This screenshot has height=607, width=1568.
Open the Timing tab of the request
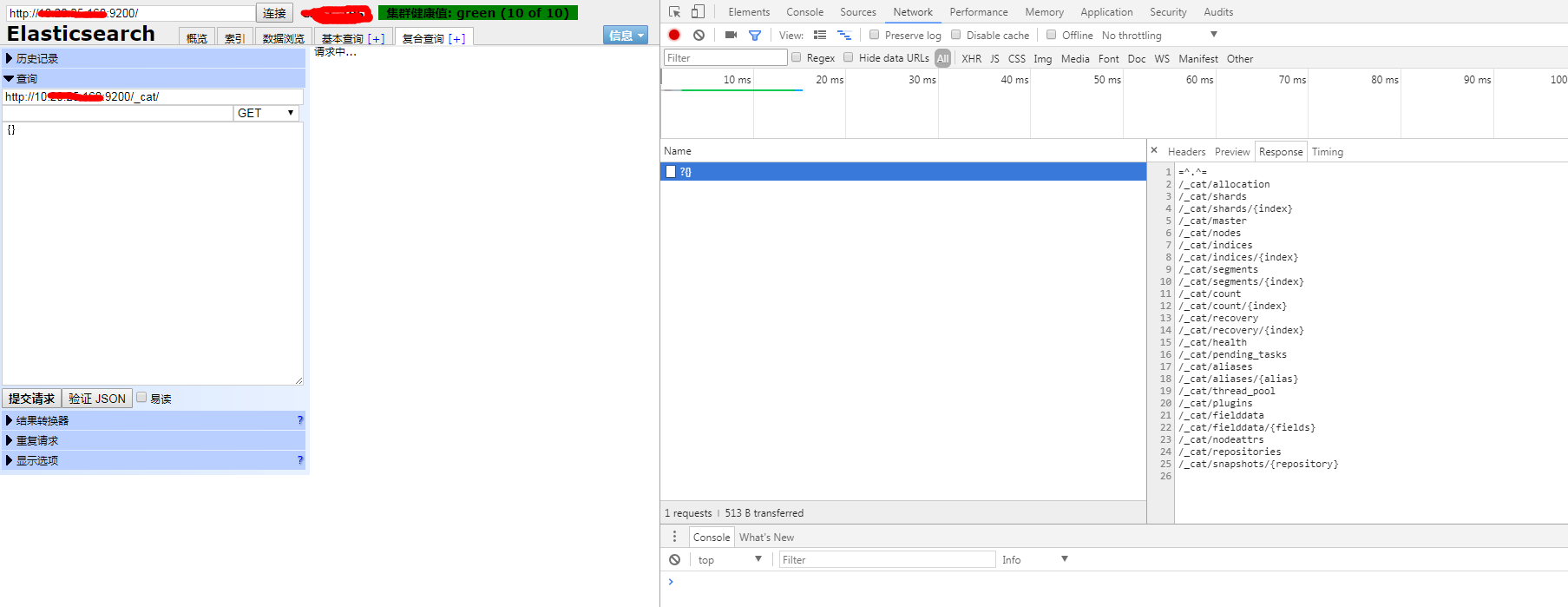(1327, 152)
